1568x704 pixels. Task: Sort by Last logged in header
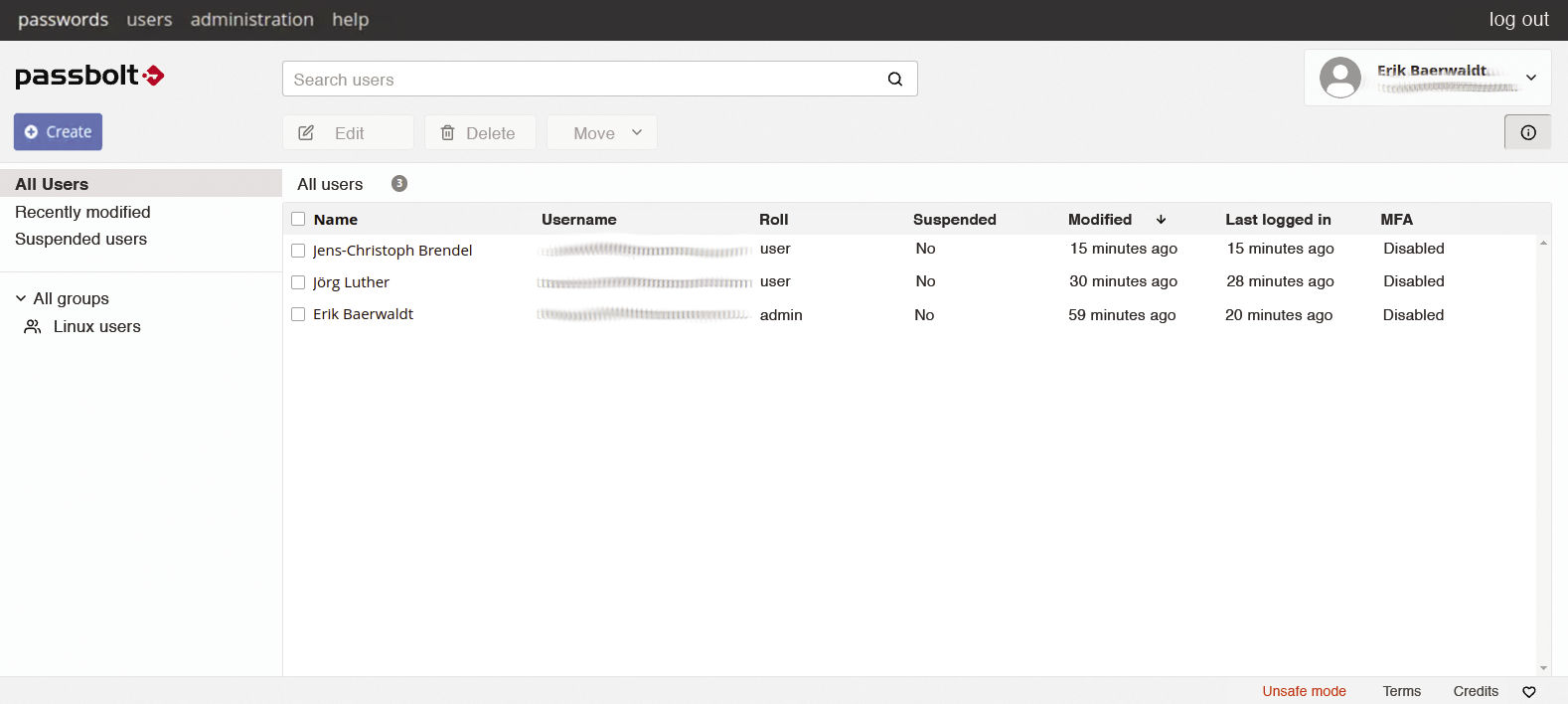point(1278,220)
